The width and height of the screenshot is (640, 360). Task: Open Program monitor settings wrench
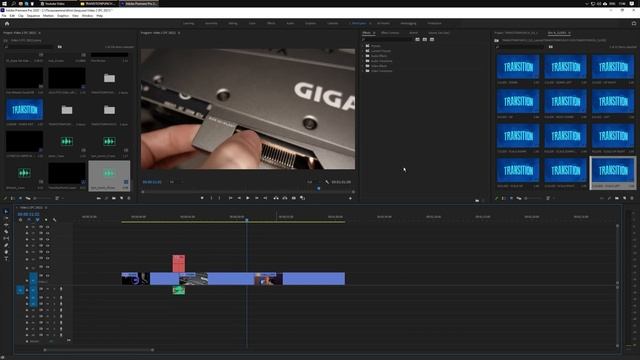click(327, 182)
